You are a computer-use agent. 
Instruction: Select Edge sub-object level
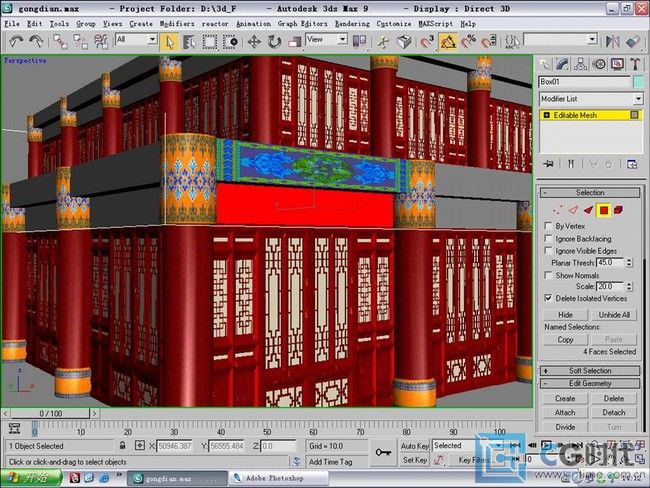click(573, 210)
